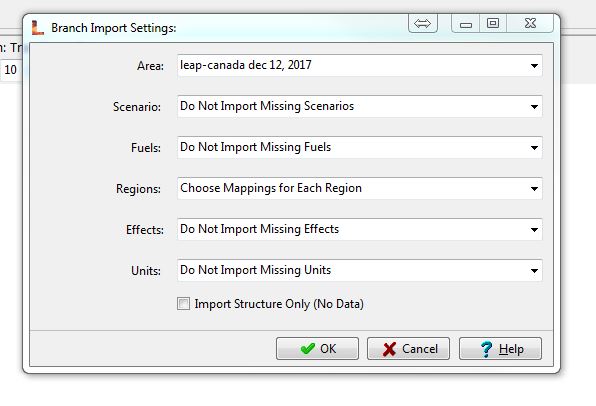Confirm settings with the OK button
Screen dimensions: 596x406
tap(317, 349)
